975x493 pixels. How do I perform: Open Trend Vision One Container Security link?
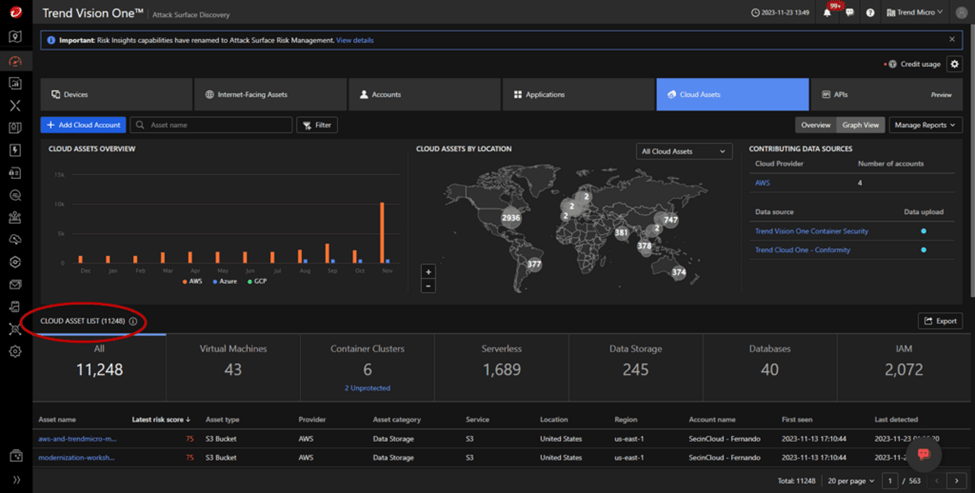pos(811,231)
